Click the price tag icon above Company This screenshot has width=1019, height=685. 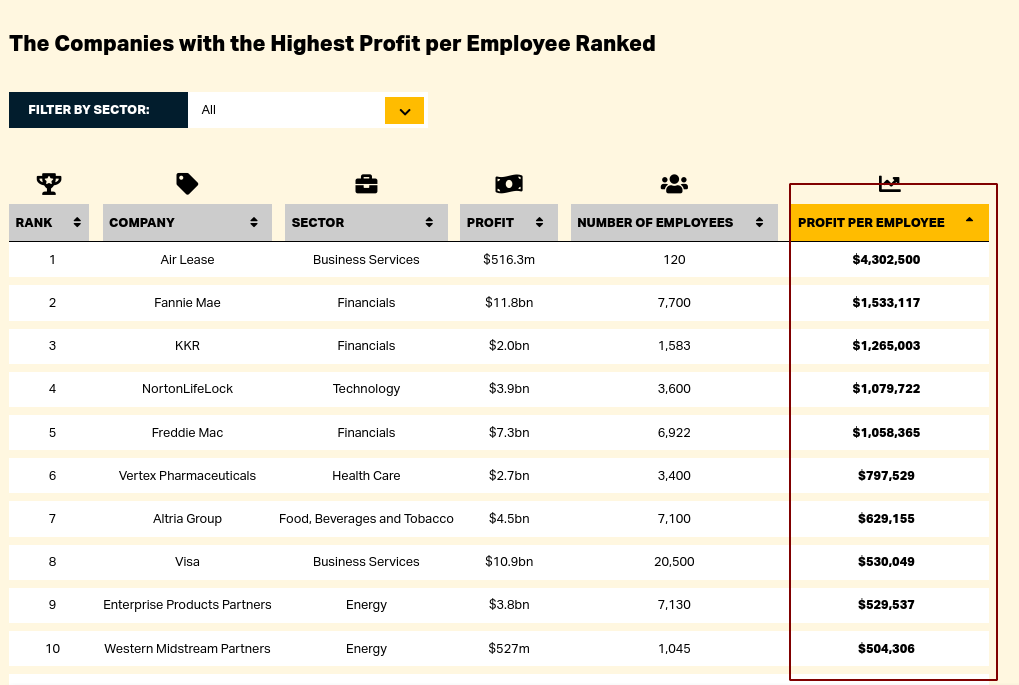click(187, 184)
